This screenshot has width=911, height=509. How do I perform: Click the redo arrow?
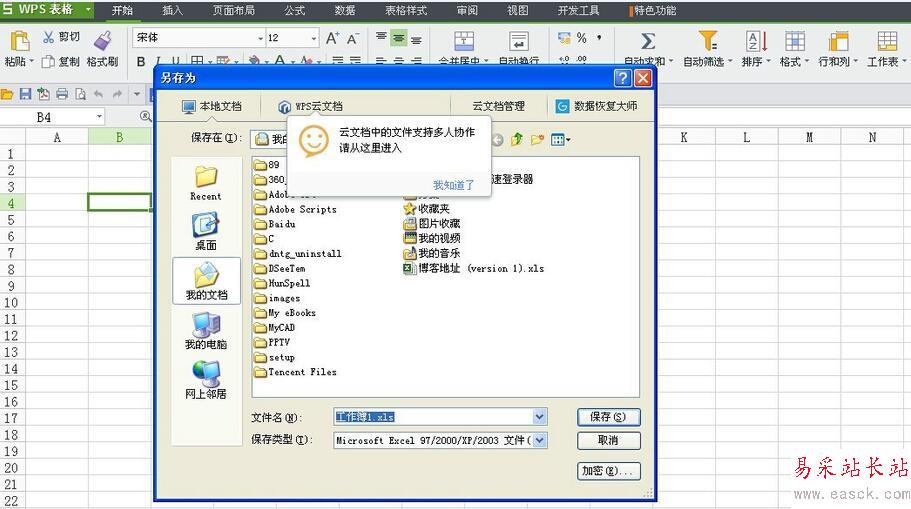click(117, 94)
